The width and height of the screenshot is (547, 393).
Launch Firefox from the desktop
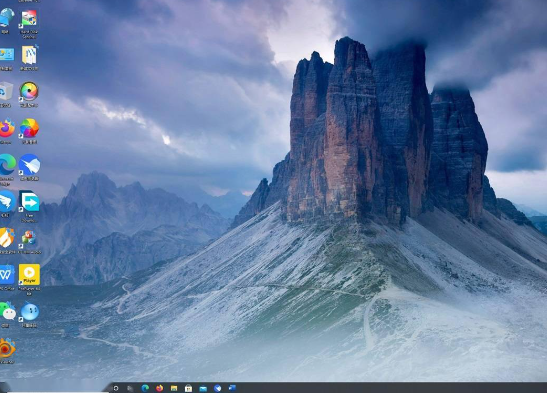click(x=7, y=128)
